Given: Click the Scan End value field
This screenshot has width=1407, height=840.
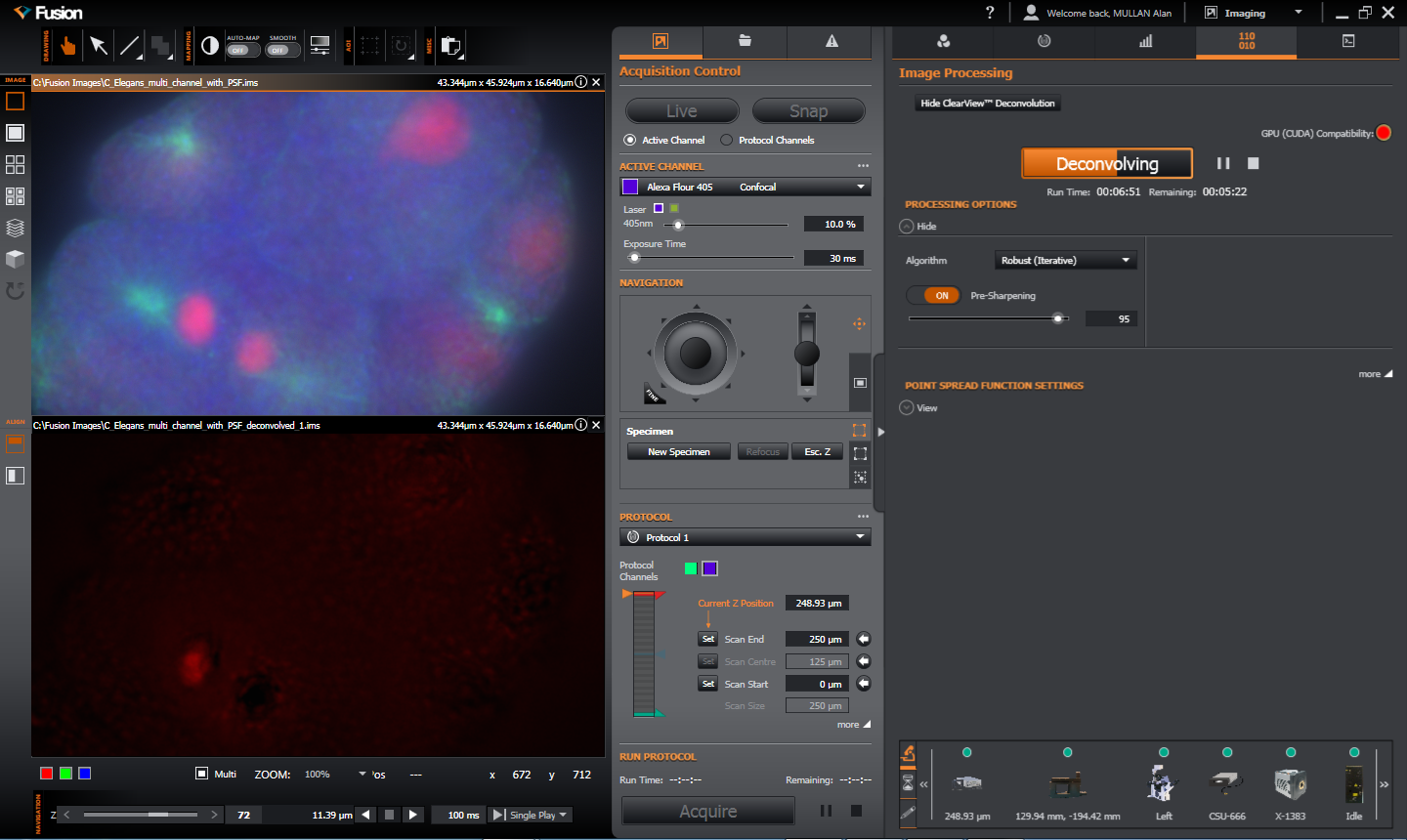Looking at the screenshot, I should [x=817, y=639].
